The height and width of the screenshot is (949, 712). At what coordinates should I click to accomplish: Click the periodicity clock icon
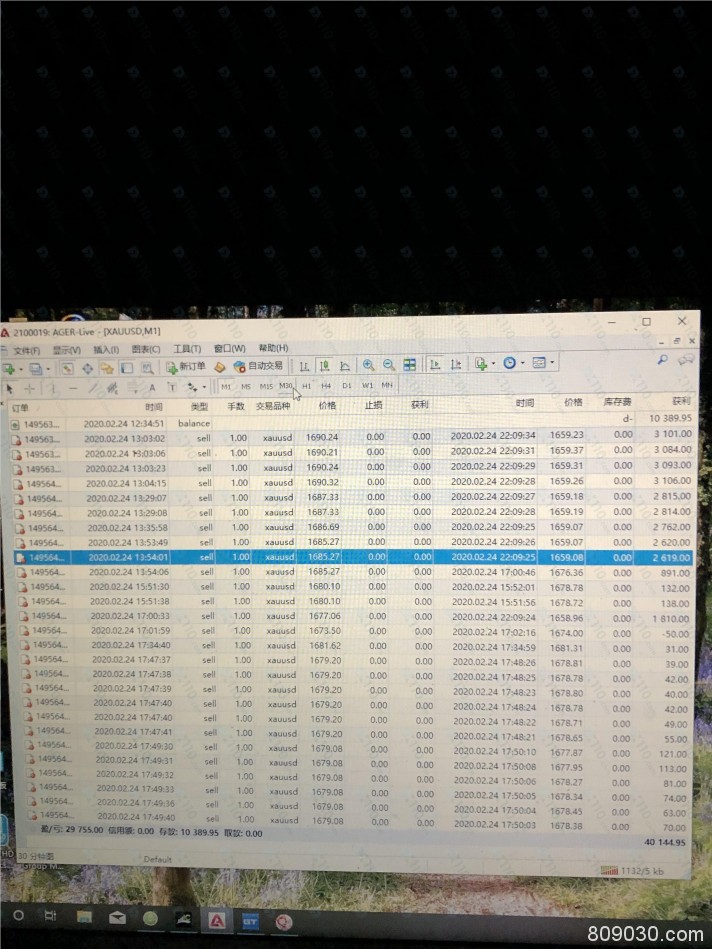[x=510, y=363]
